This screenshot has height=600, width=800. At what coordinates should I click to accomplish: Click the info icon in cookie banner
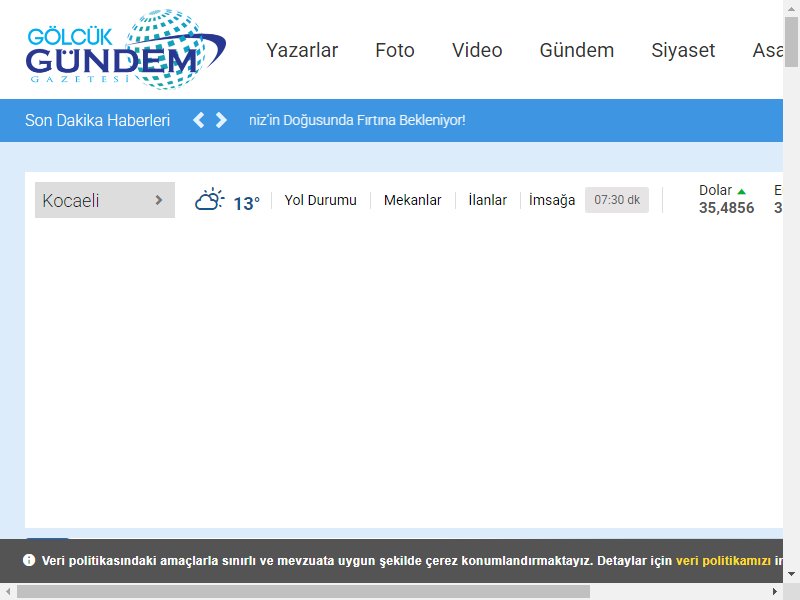[29, 560]
